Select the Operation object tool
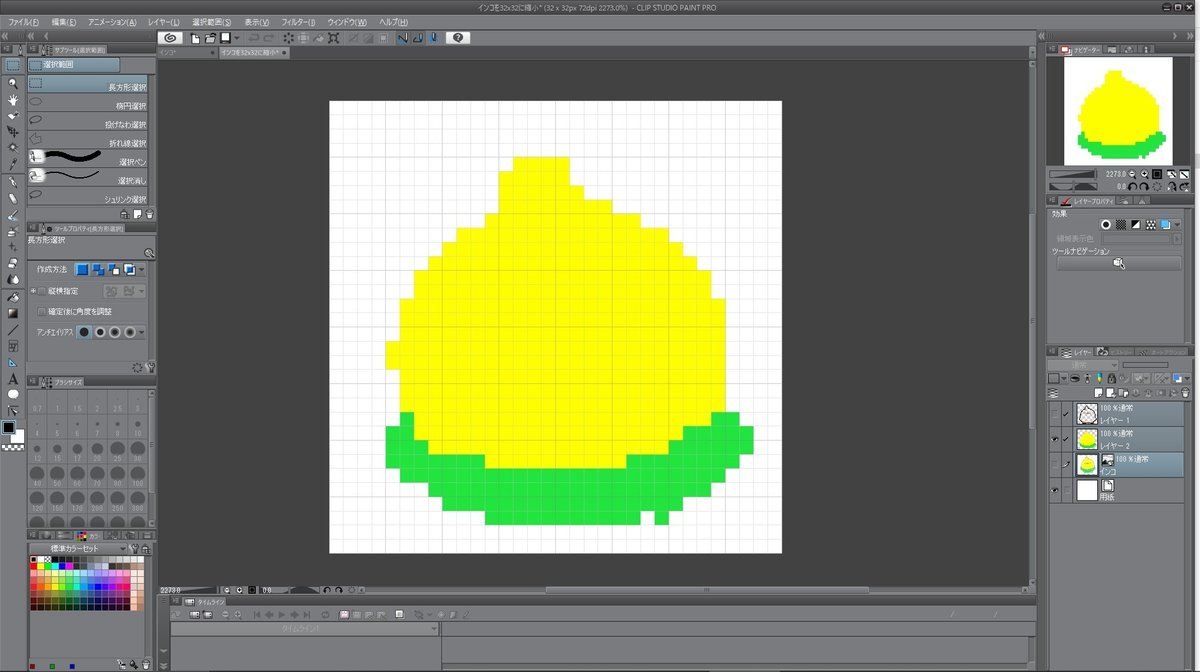 click(x=13, y=115)
